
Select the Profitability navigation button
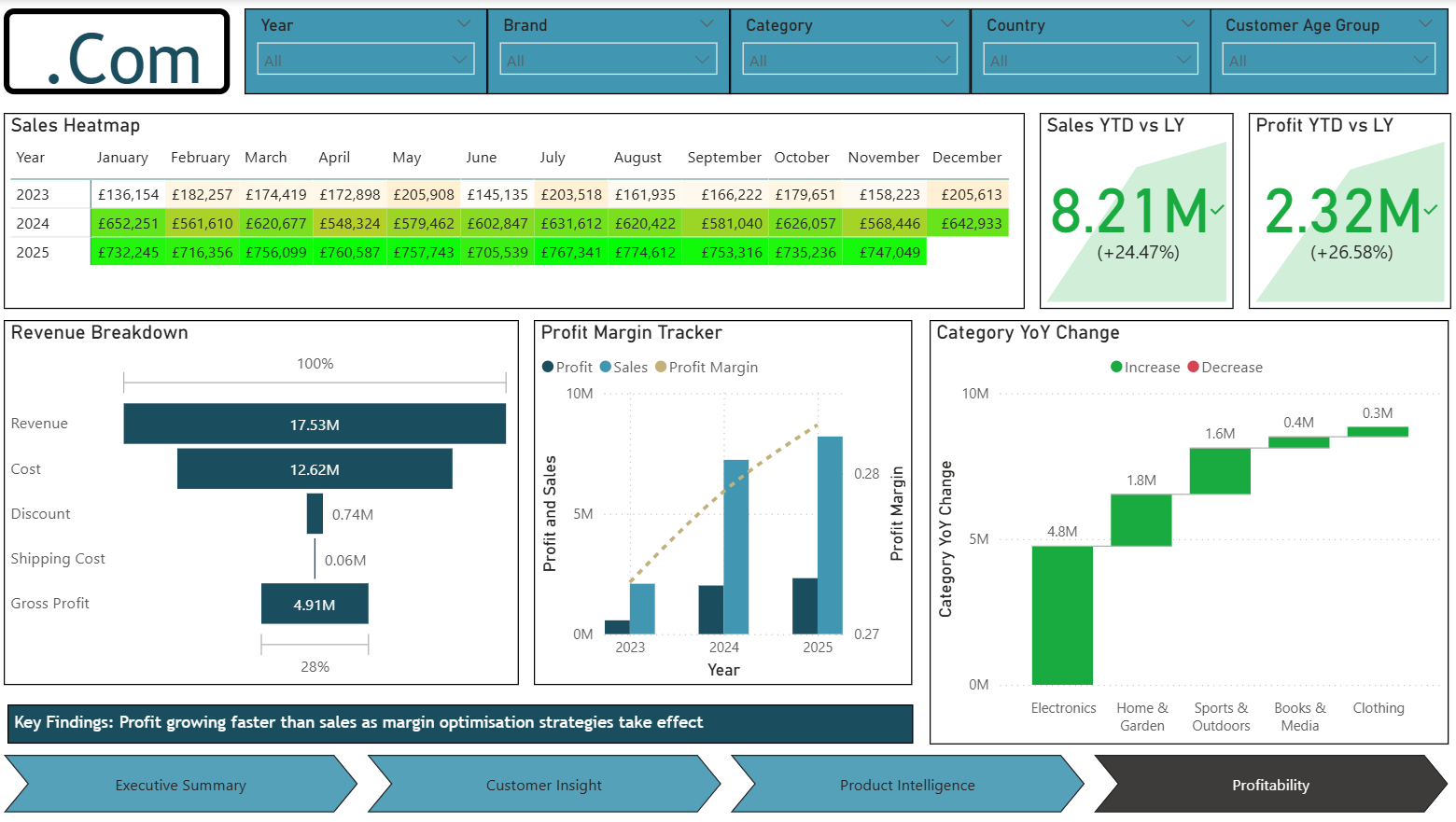click(x=1270, y=785)
